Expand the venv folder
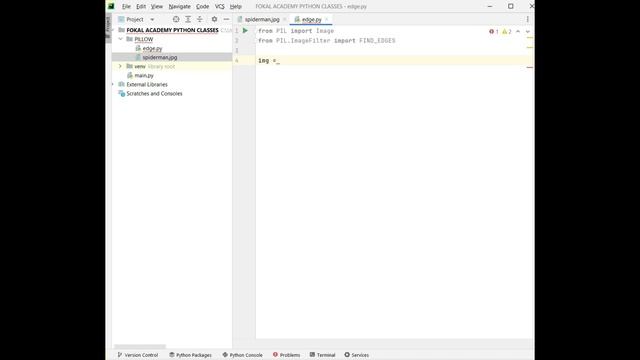The height and width of the screenshot is (360, 640). coord(120,66)
